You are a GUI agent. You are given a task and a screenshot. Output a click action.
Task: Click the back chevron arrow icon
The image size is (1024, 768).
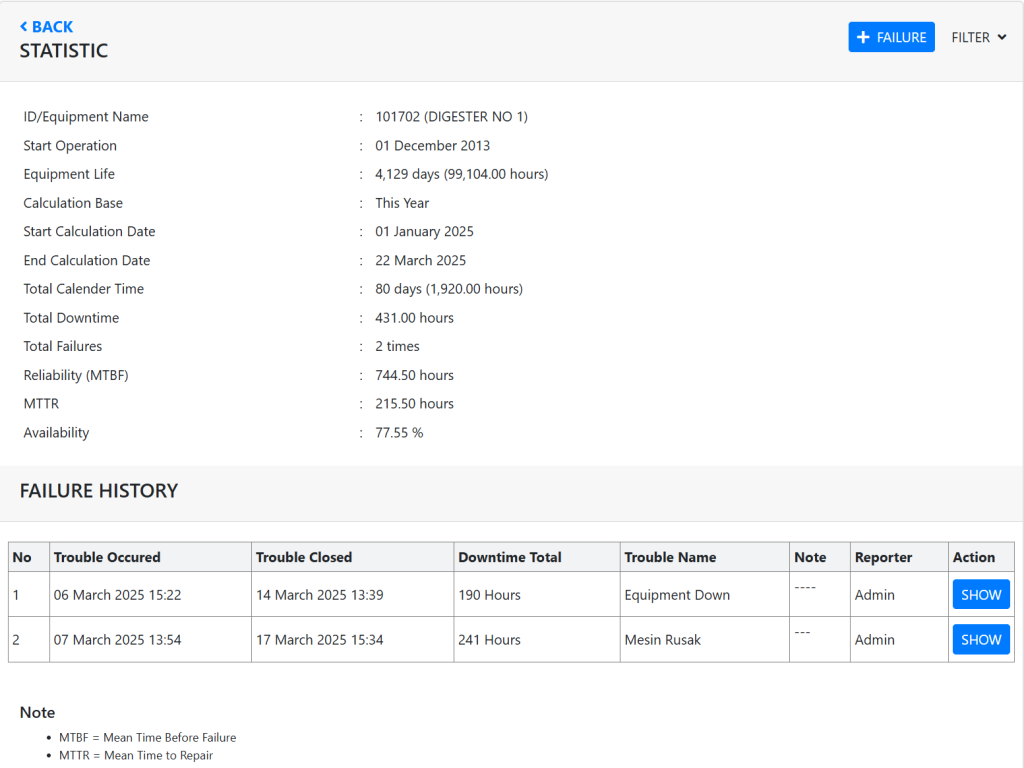pyautogui.click(x=24, y=27)
